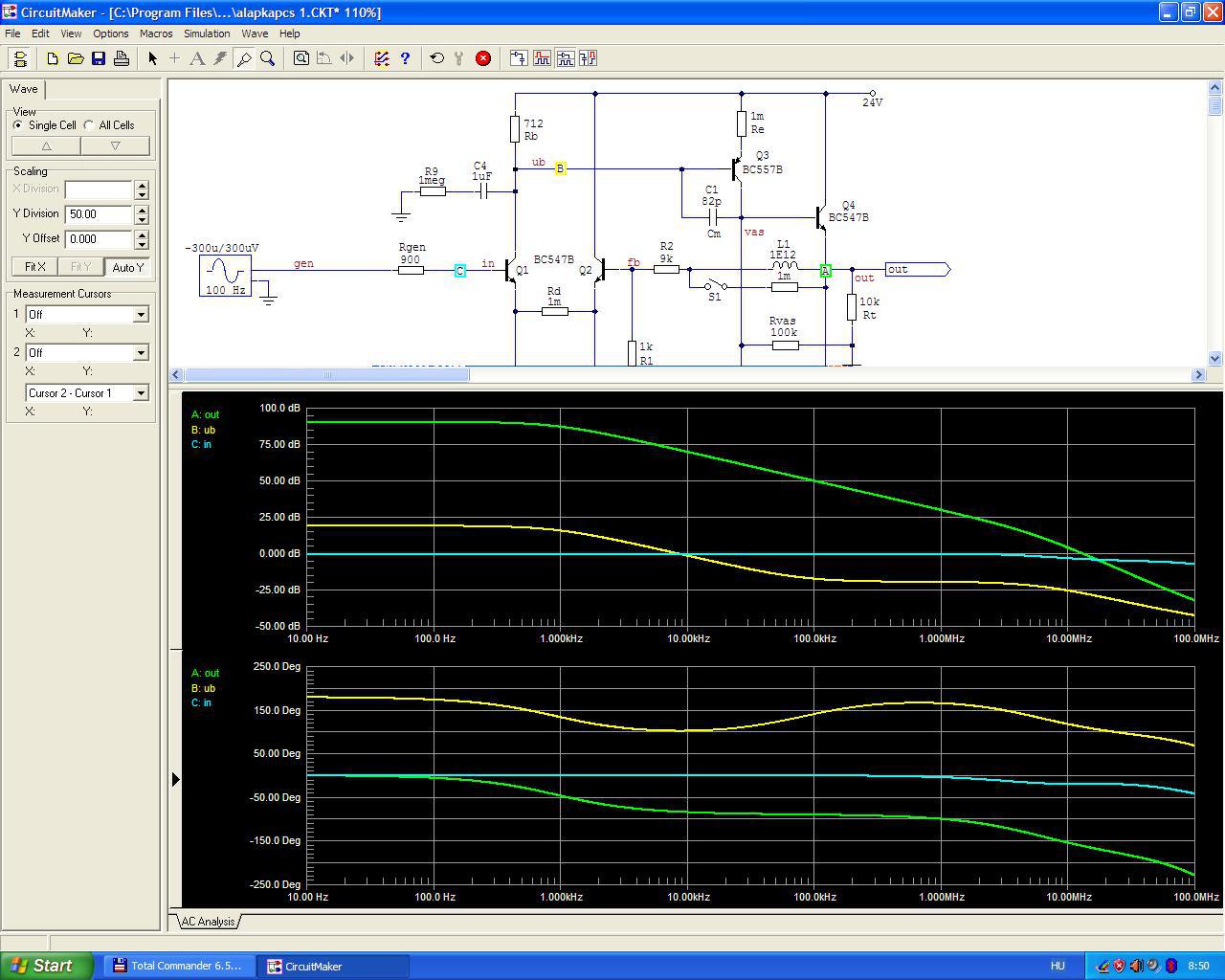1225x980 pixels.
Task: Switch to the AC Analysis tab
Action: (x=208, y=922)
